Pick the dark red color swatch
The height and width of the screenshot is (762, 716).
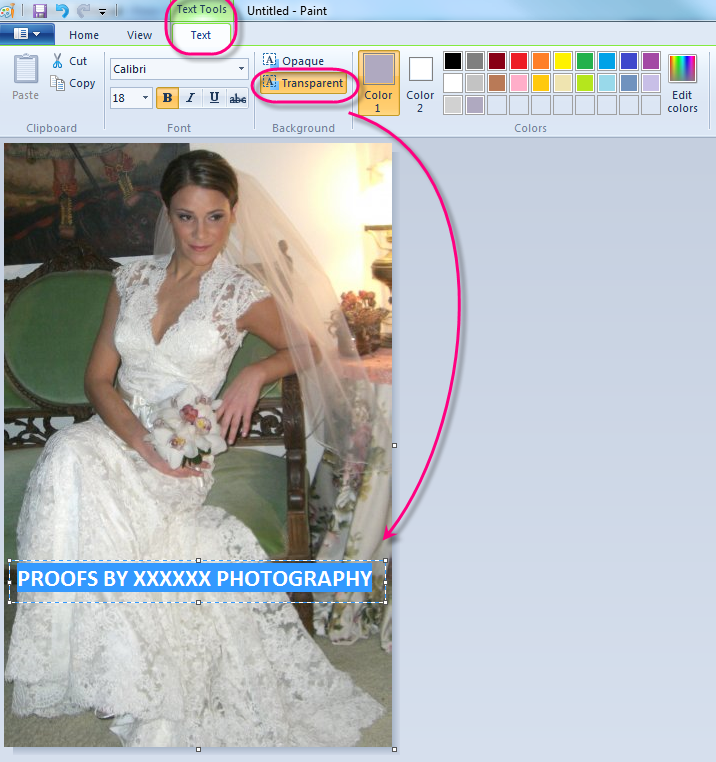(497, 61)
